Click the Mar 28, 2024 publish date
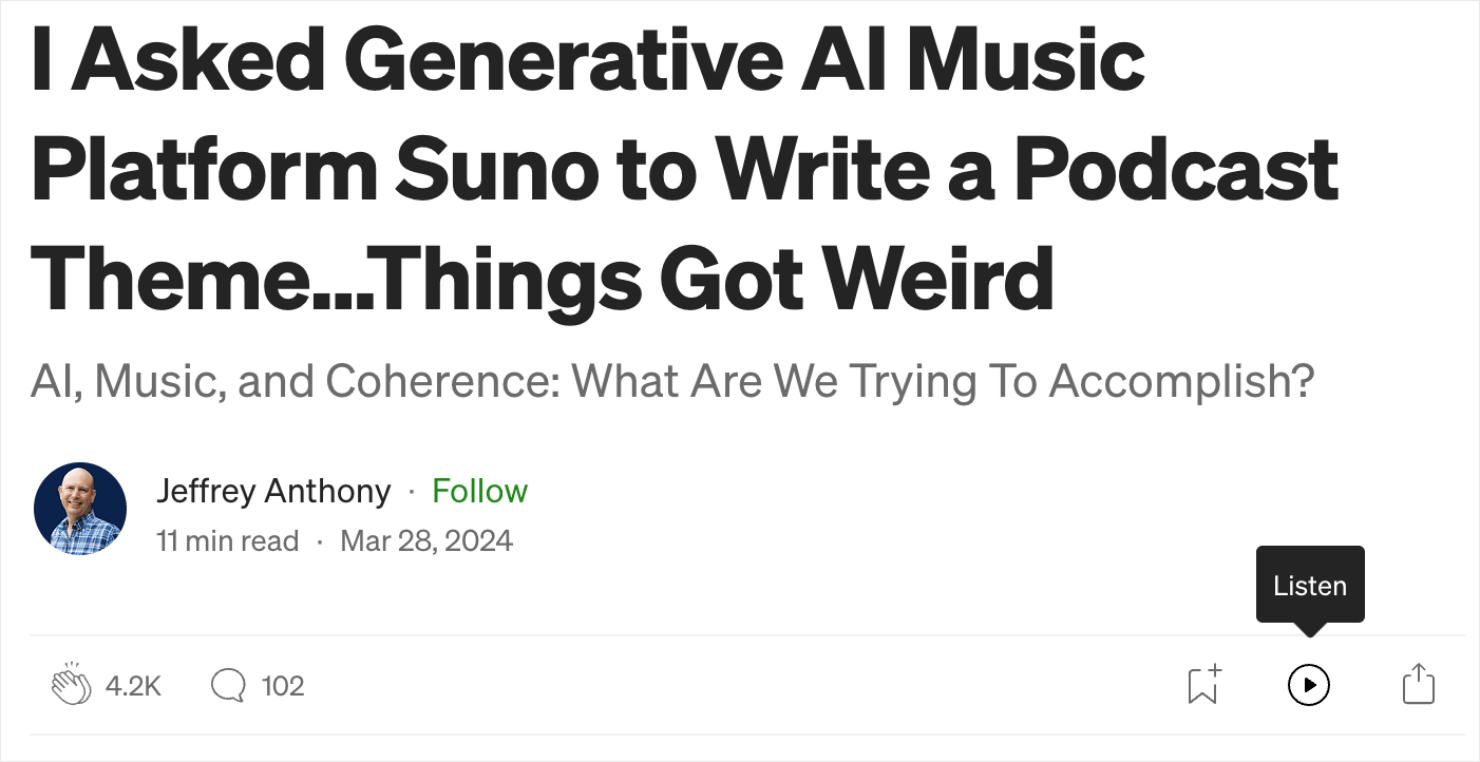The height and width of the screenshot is (762, 1480). 426,541
